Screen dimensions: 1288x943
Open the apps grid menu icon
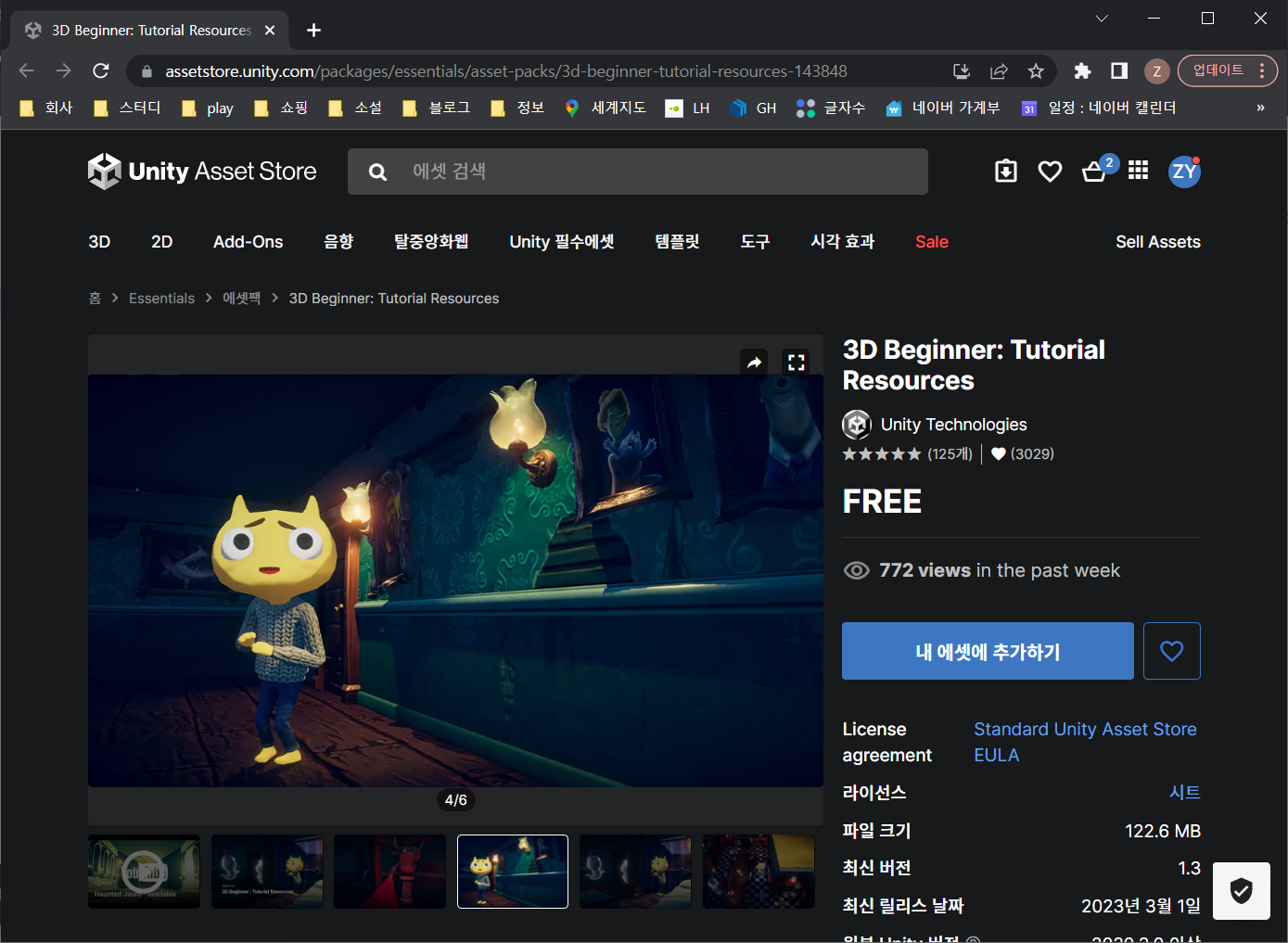coord(1139,171)
